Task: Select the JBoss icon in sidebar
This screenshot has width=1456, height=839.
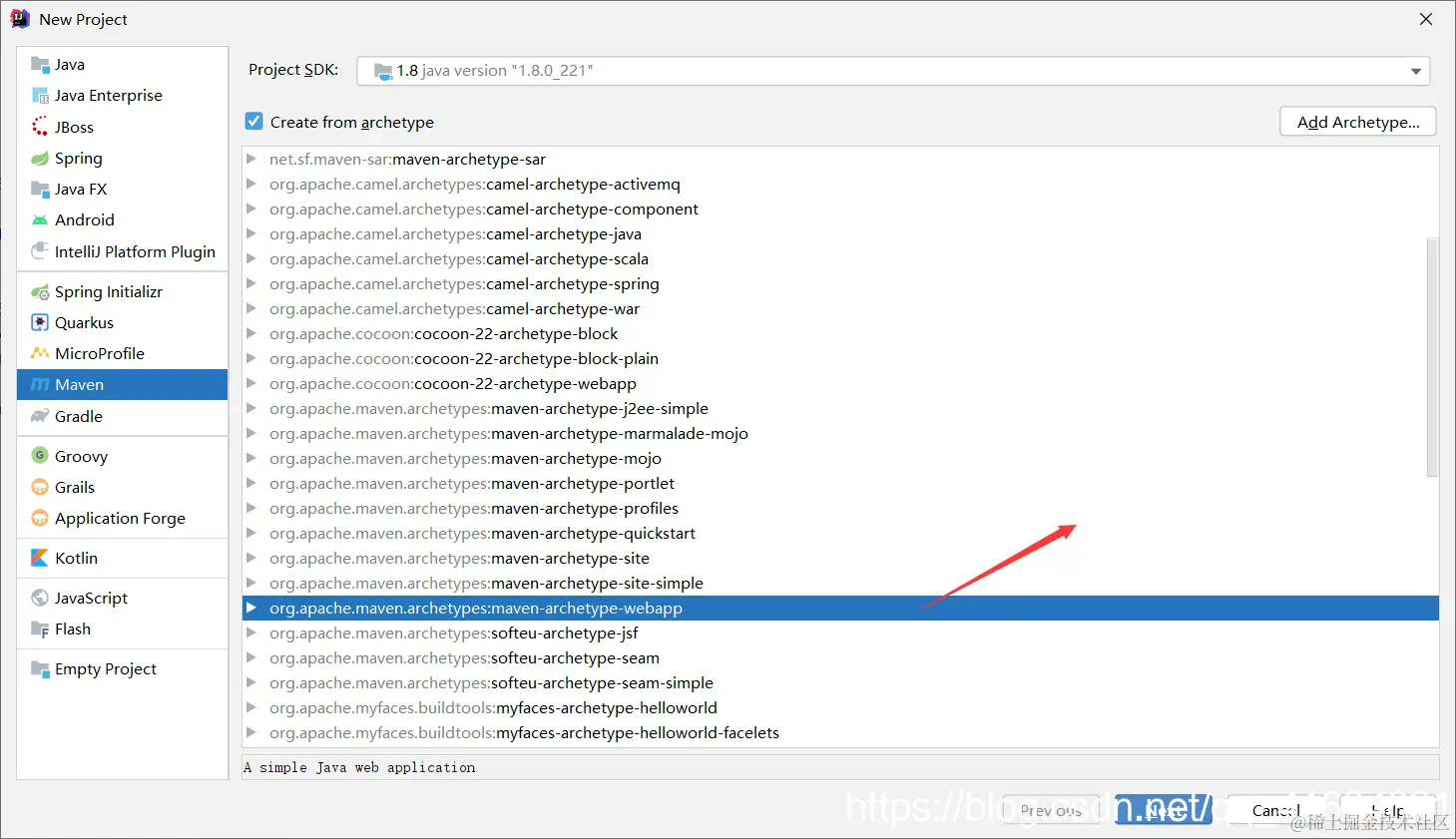Action: pos(40,127)
